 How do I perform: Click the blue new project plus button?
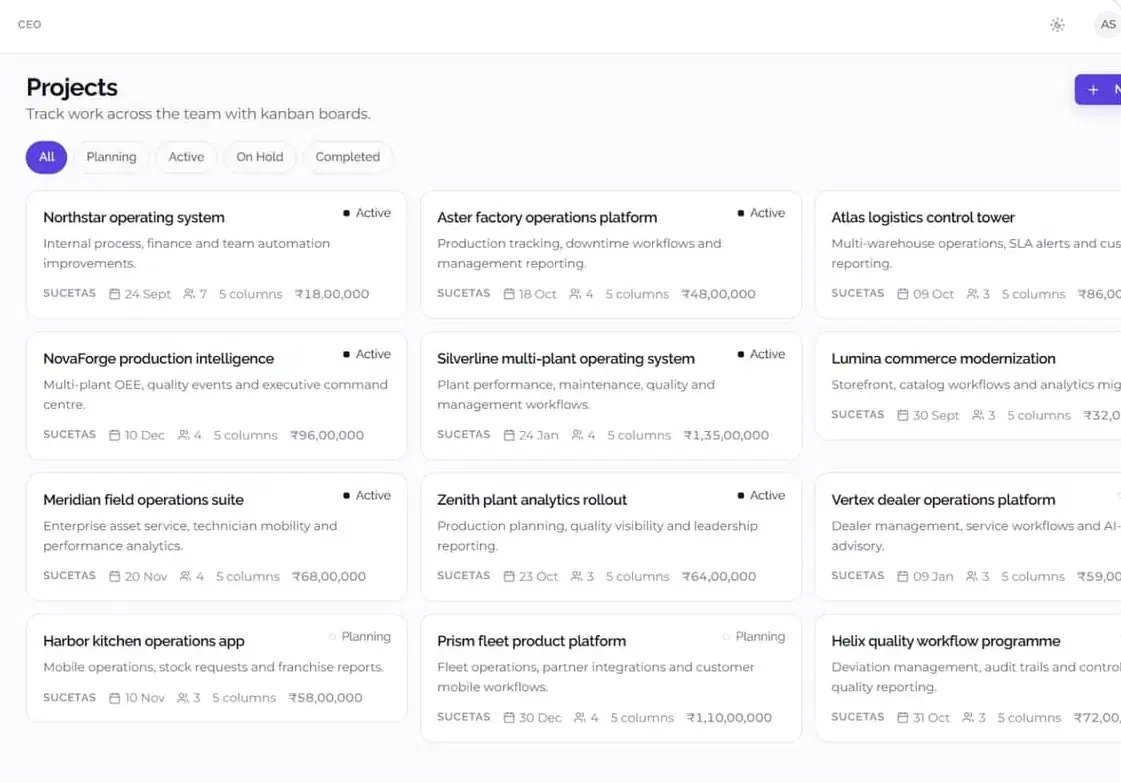coord(1098,89)
